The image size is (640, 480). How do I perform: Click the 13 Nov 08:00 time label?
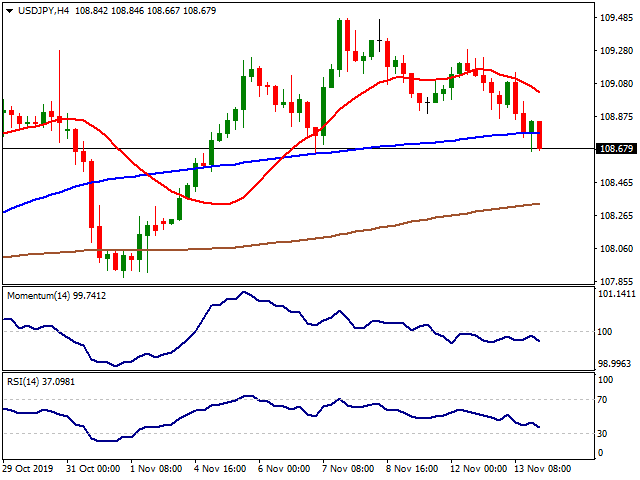click(x=542, y=469)
